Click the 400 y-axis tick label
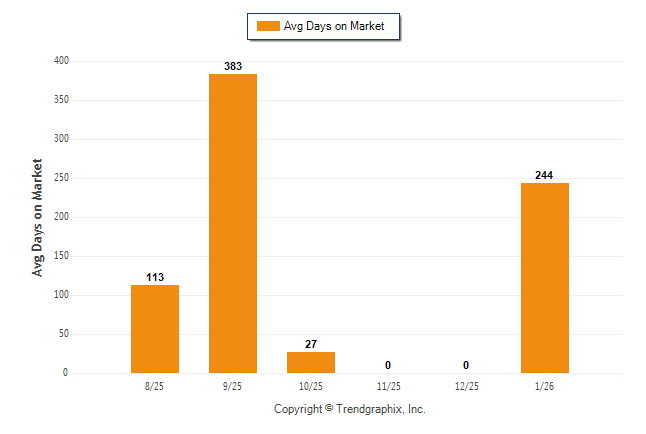 pos(61,61)
